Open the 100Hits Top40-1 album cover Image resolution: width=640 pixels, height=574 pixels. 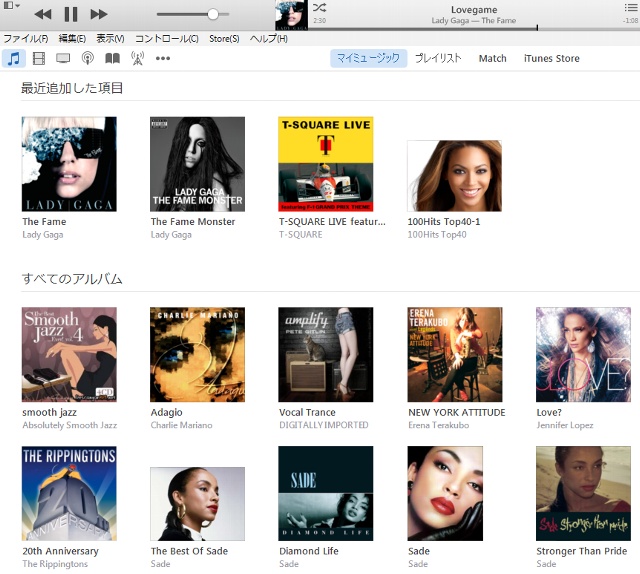[x=454, y=176]
